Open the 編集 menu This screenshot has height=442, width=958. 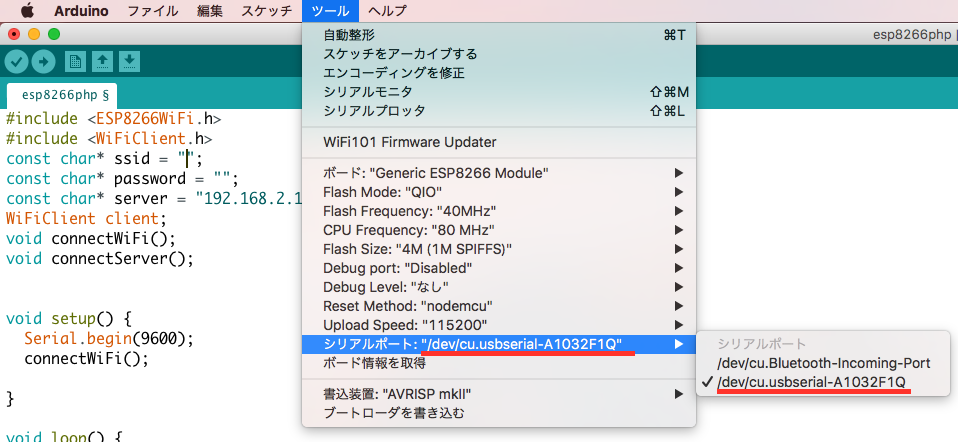tap(210, 11)
